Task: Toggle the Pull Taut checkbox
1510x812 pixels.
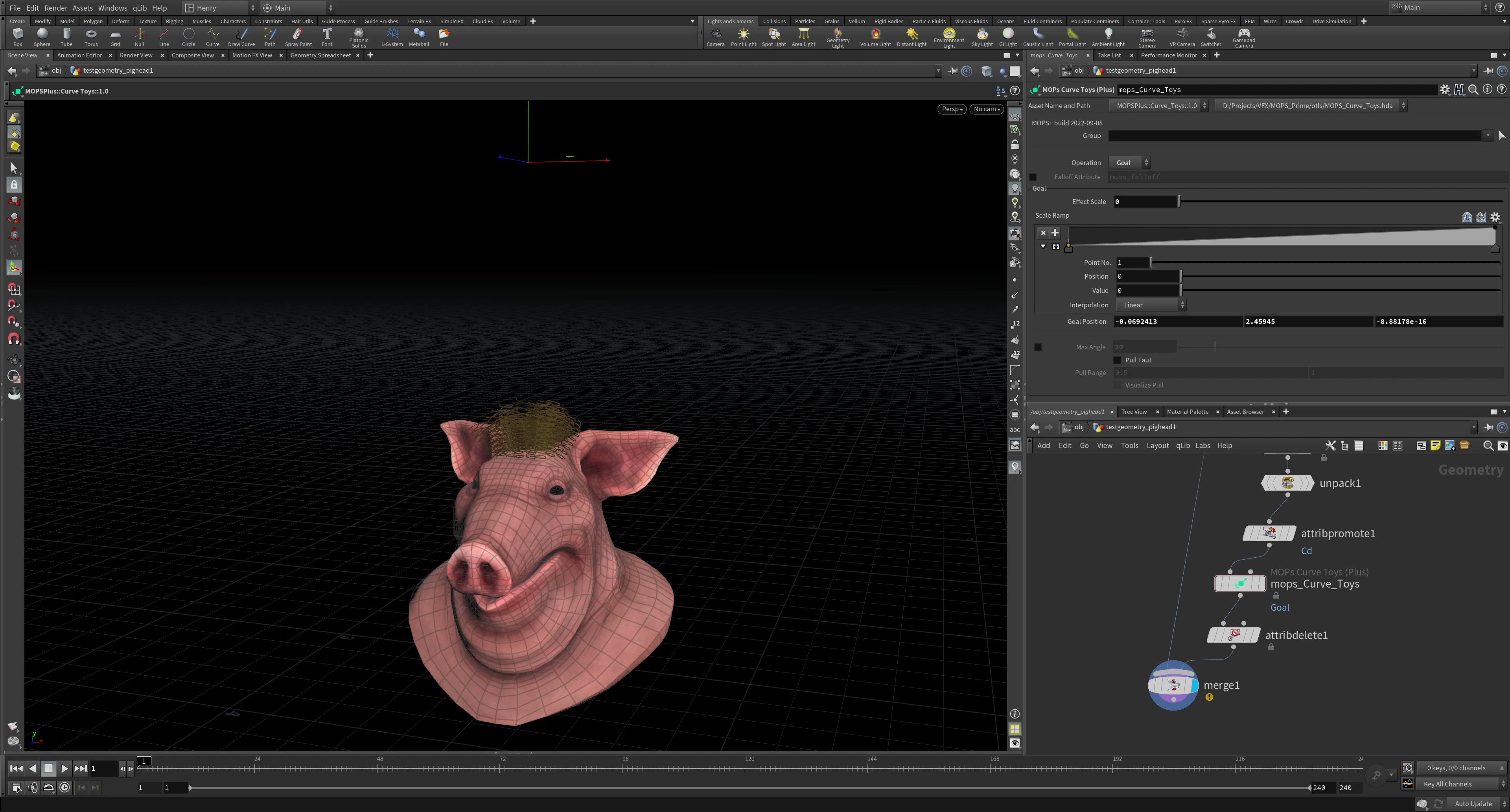Action: [x=1117, y=360]
